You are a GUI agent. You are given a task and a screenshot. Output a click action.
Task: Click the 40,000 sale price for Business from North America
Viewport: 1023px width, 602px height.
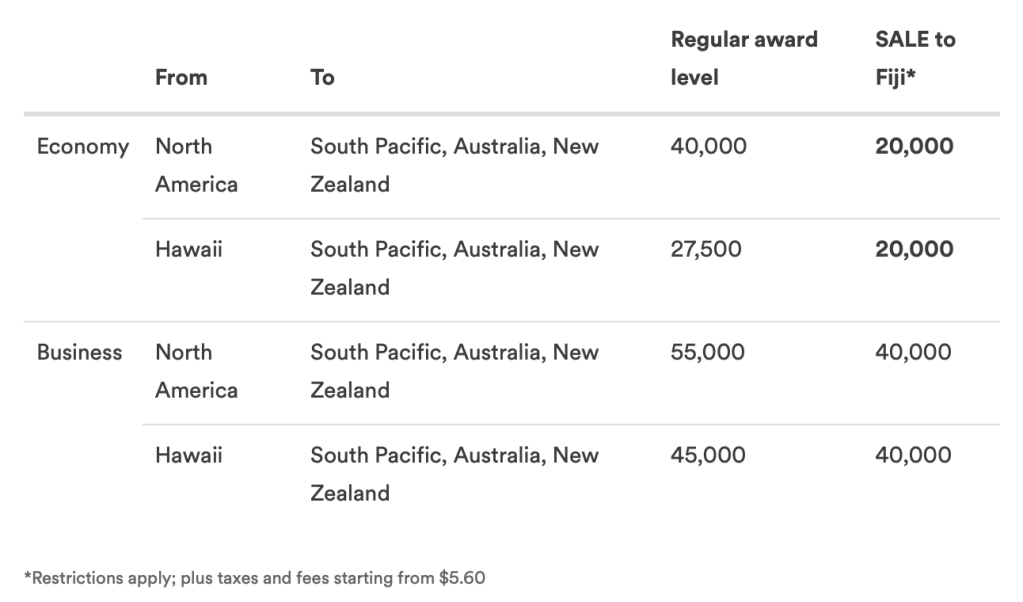[913, 352]
